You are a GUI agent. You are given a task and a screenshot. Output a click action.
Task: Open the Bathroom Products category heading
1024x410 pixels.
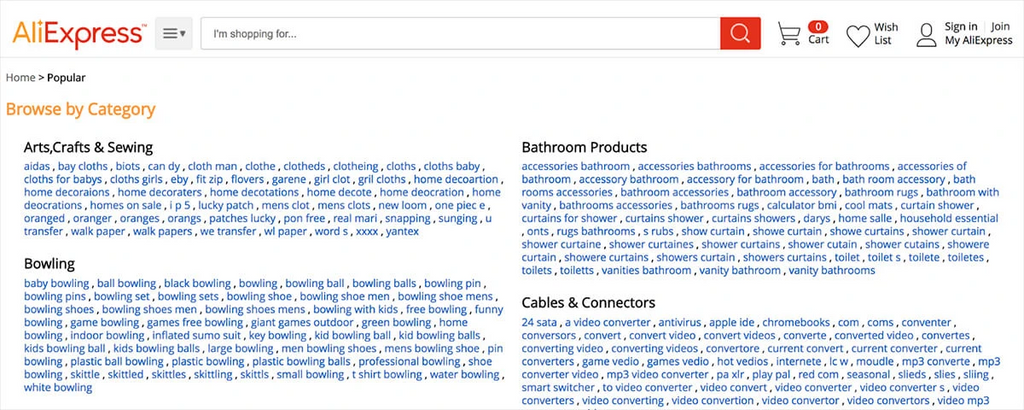point(584,147)
